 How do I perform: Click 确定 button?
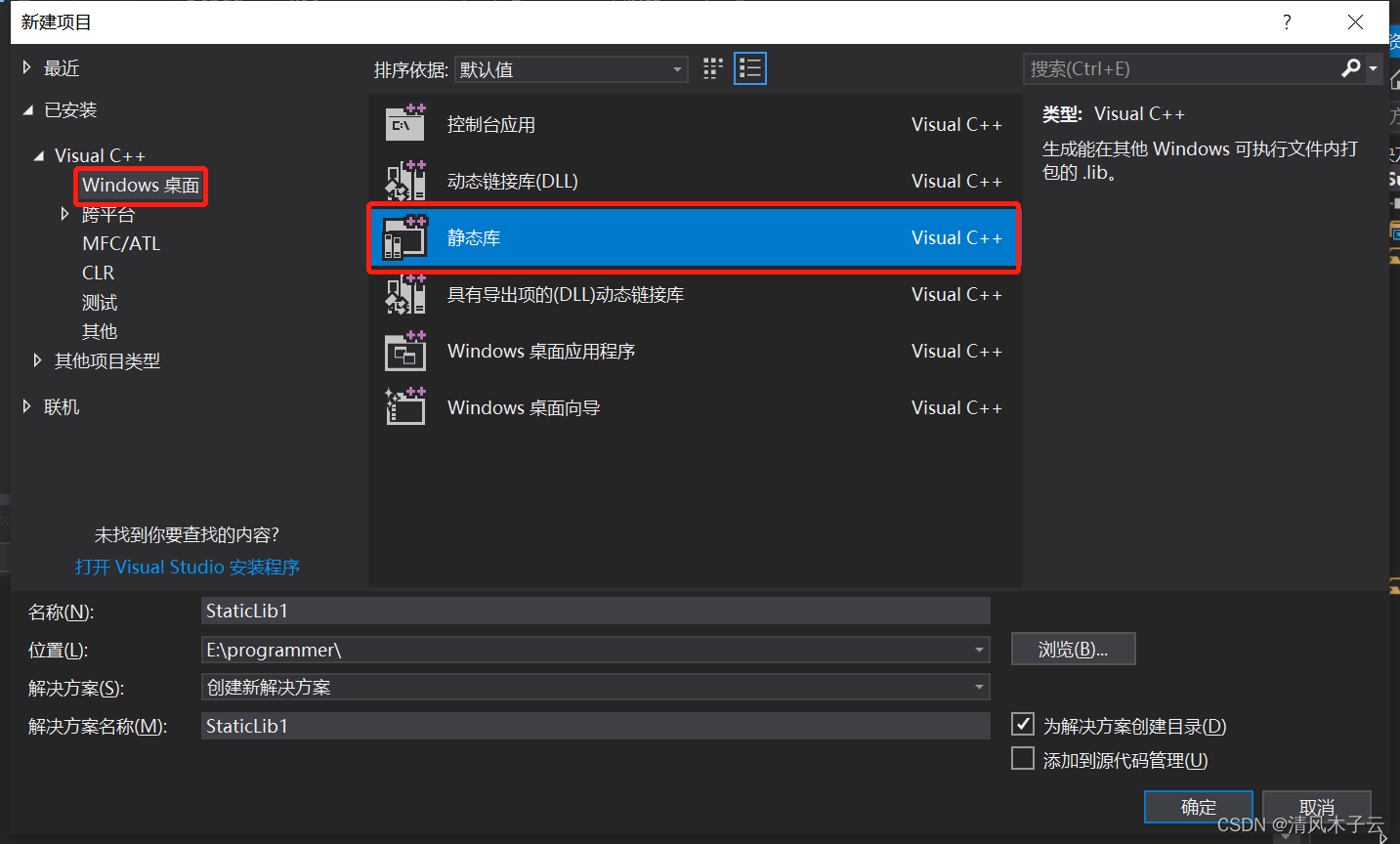[x=1199, y=807]
